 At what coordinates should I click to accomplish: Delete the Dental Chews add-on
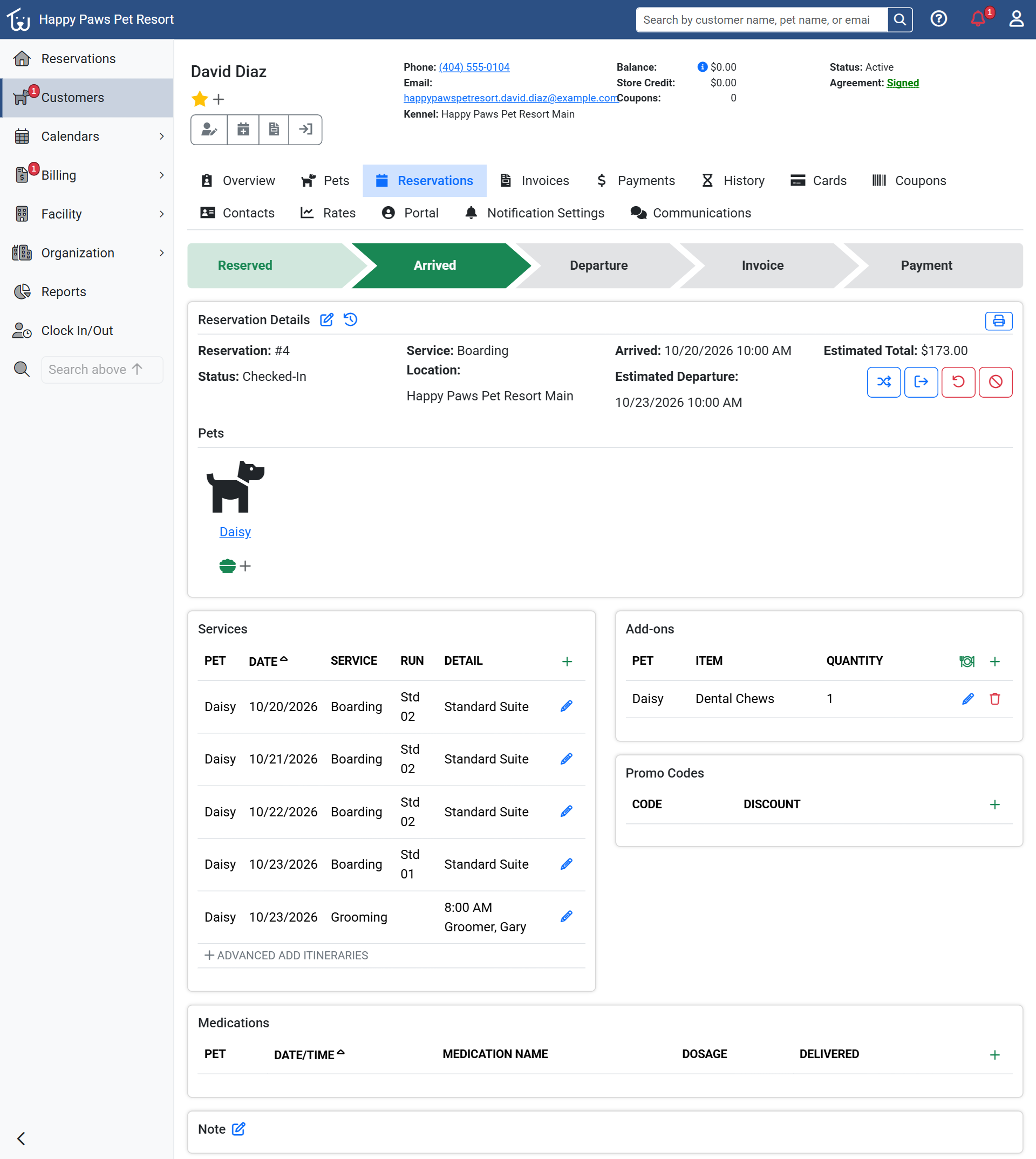(x=994, y=699)
